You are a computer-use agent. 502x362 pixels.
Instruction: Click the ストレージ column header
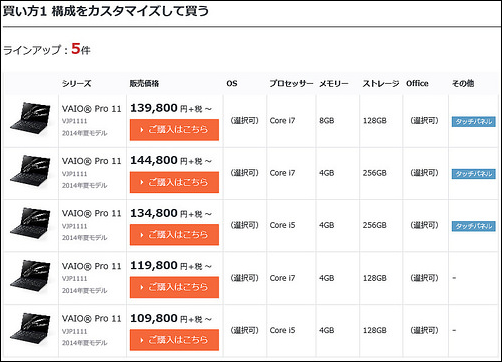coord(381,83)
